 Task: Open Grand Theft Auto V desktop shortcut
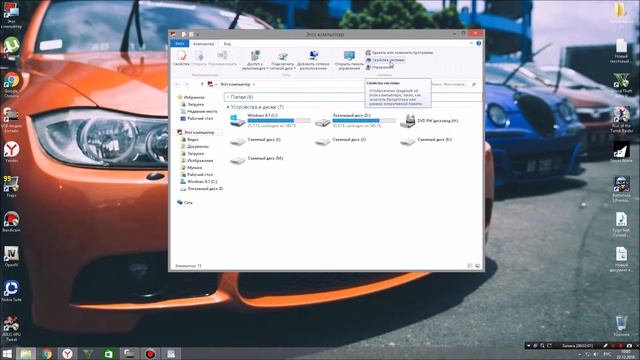(621, 84)
